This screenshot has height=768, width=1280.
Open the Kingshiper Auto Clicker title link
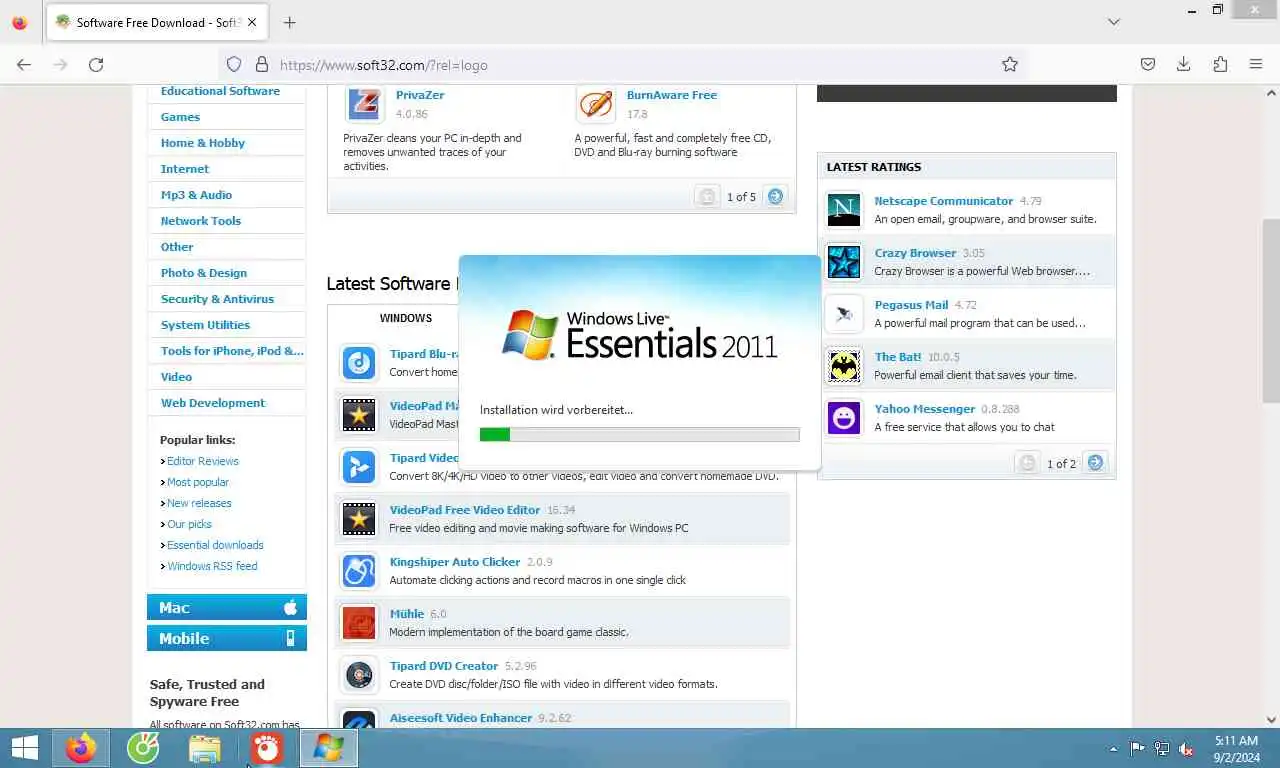point(455,562)
